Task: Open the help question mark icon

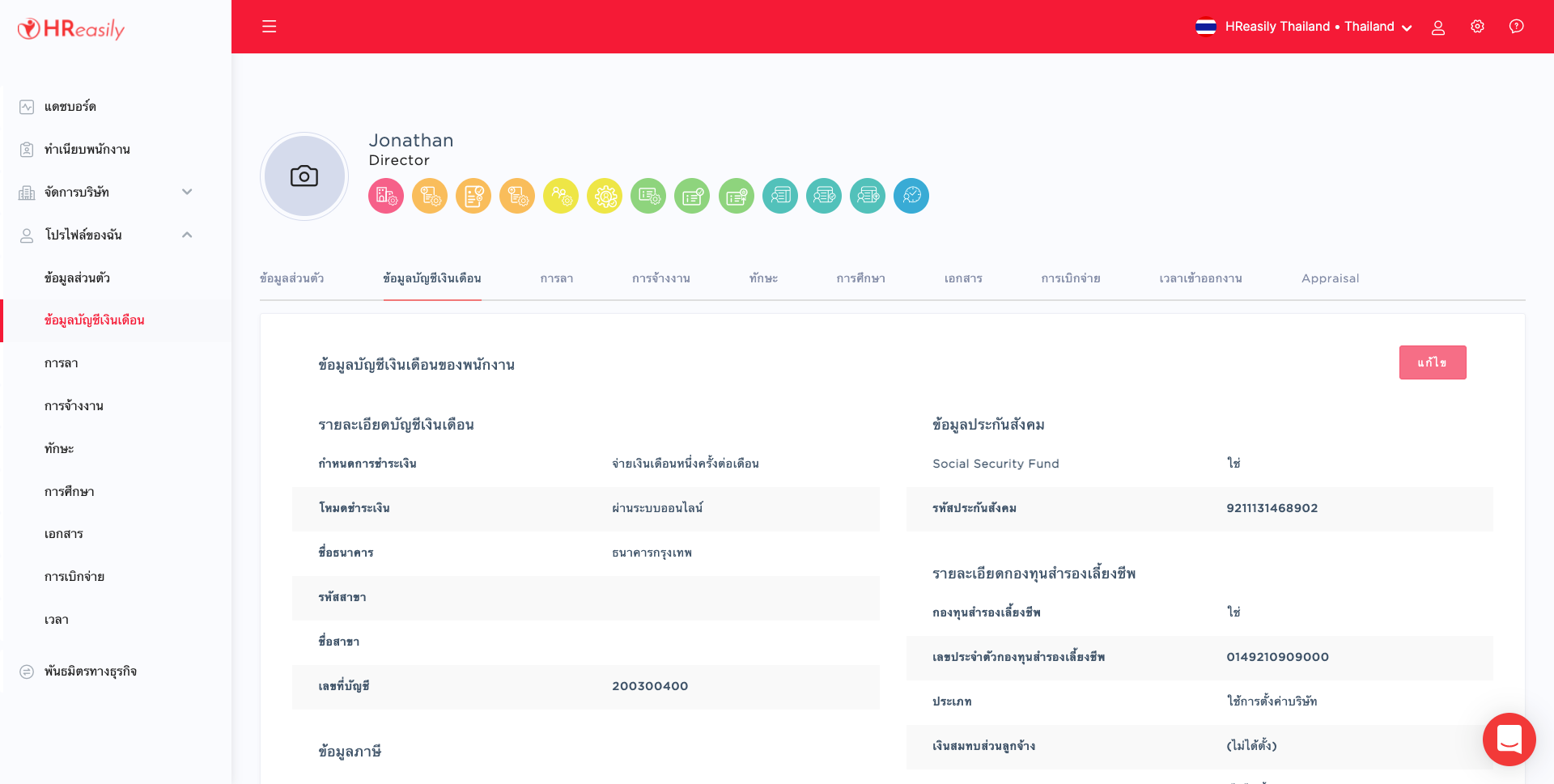Action: point(1517,27)
